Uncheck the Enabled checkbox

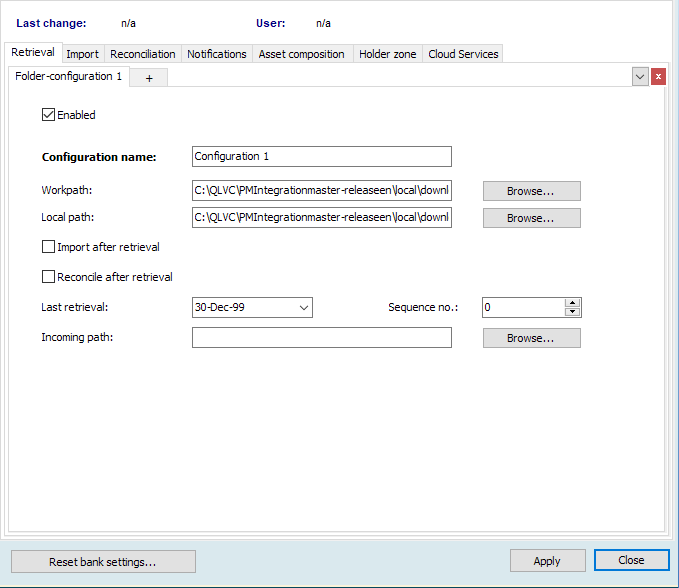[48, 115]
